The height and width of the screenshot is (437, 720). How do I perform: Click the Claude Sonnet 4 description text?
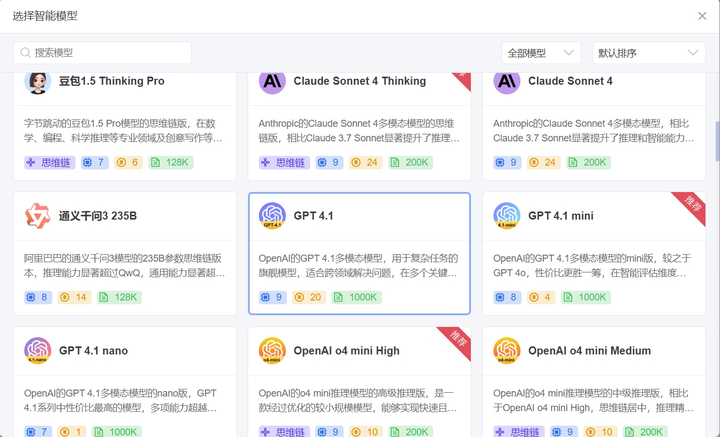[x=593, y=131]
